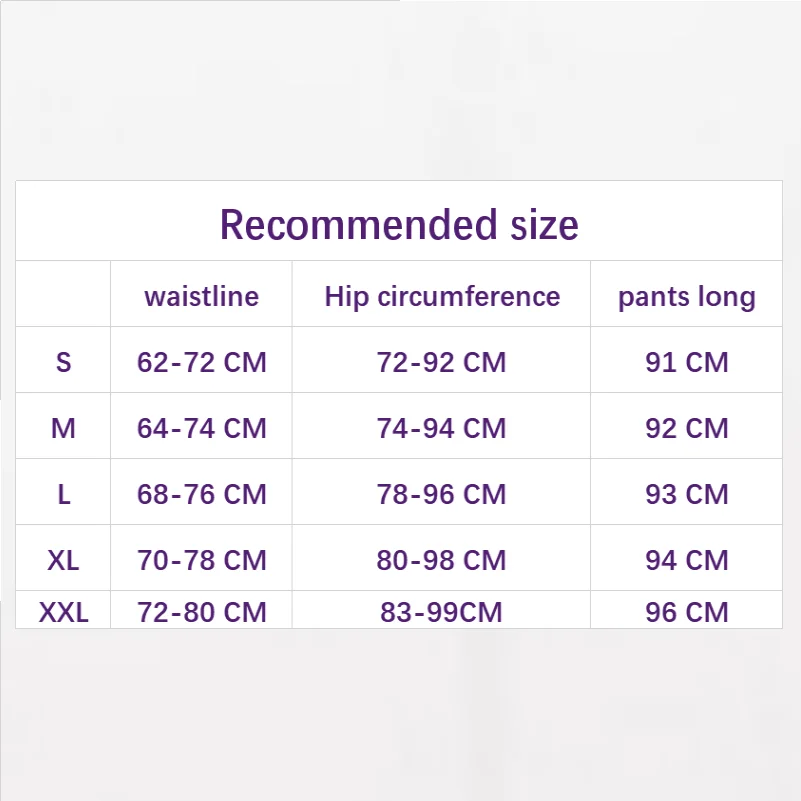Select the 64-74 CM waistline cell
The image size is (801, 801).
pyautogui.click(x=202, y=428)
